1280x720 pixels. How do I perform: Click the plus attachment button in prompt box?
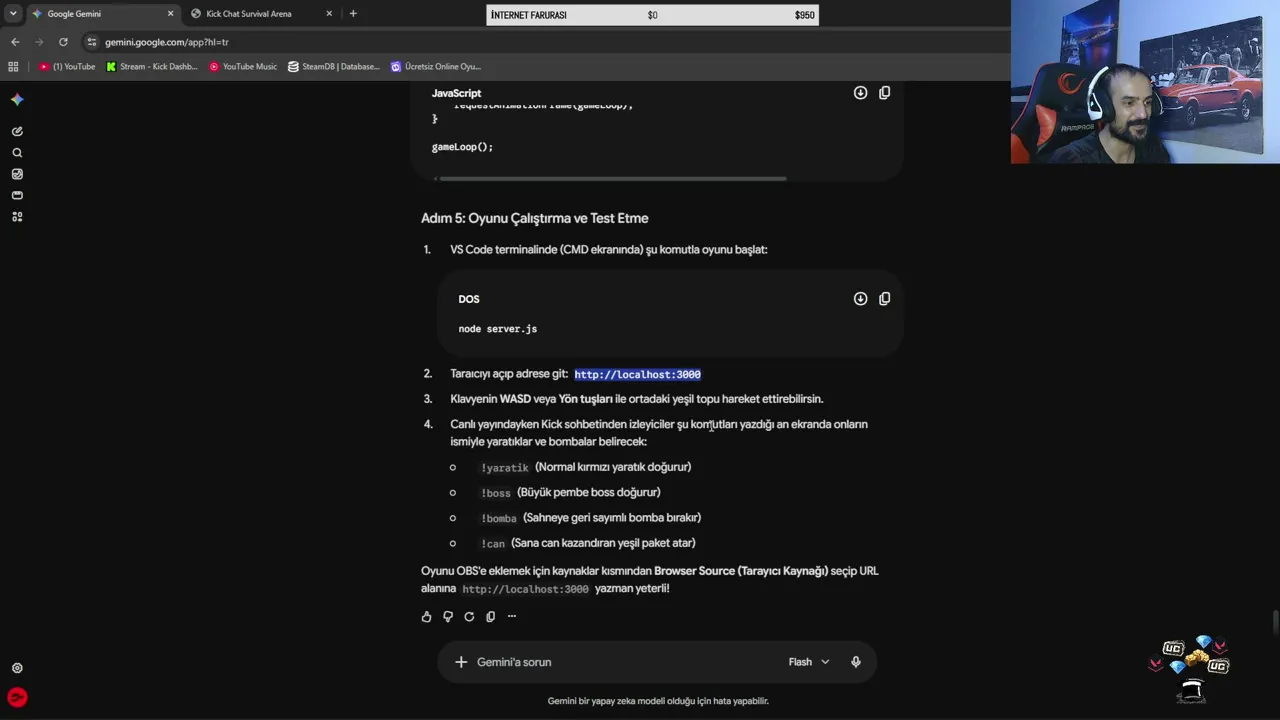pos(461,662)
